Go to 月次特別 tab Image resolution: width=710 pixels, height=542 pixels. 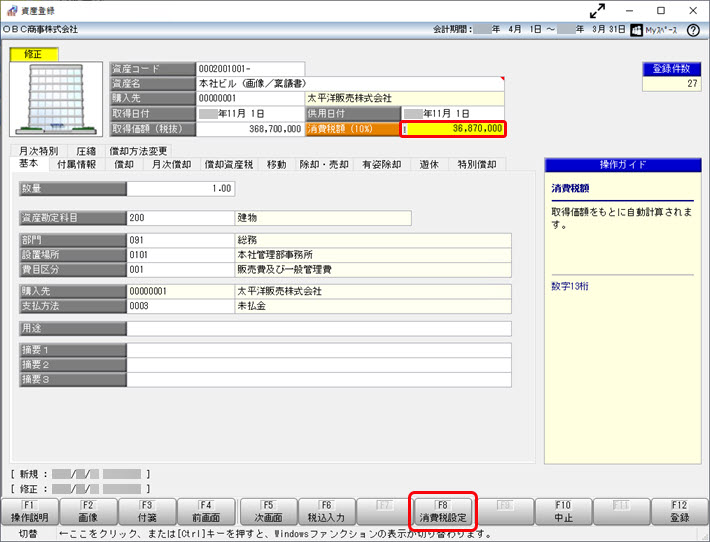point(38,150)
